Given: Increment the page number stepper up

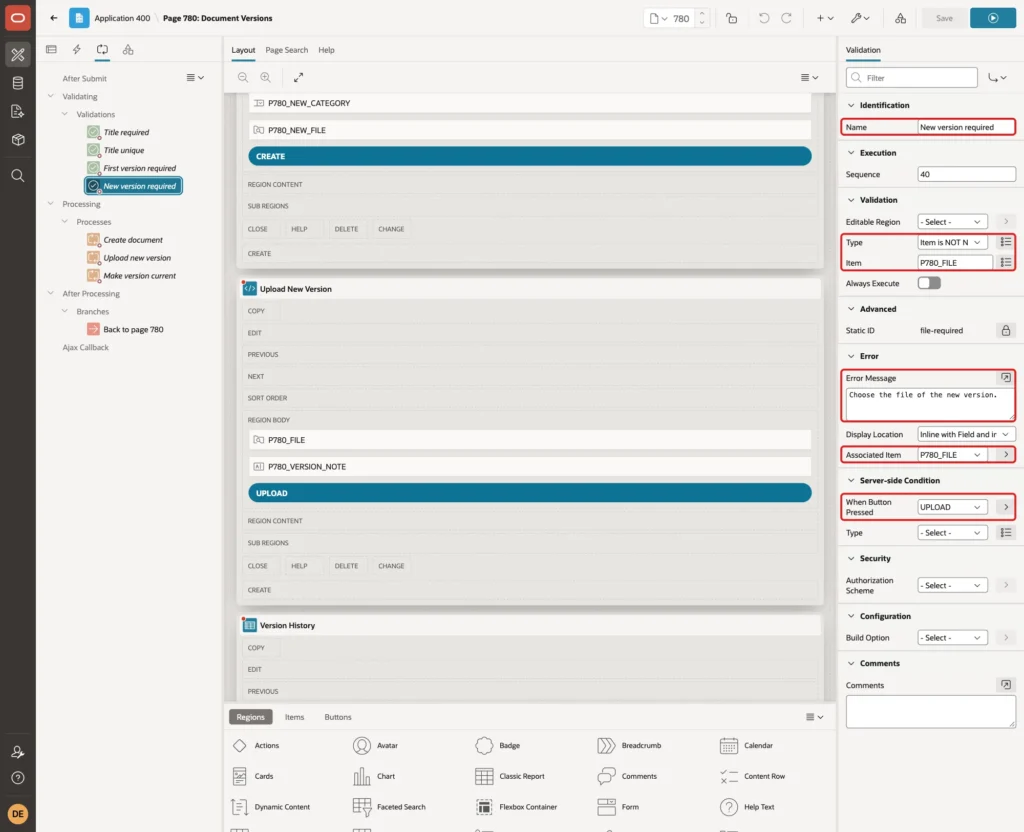Looking at the screenshot, I should pos(702,13).
